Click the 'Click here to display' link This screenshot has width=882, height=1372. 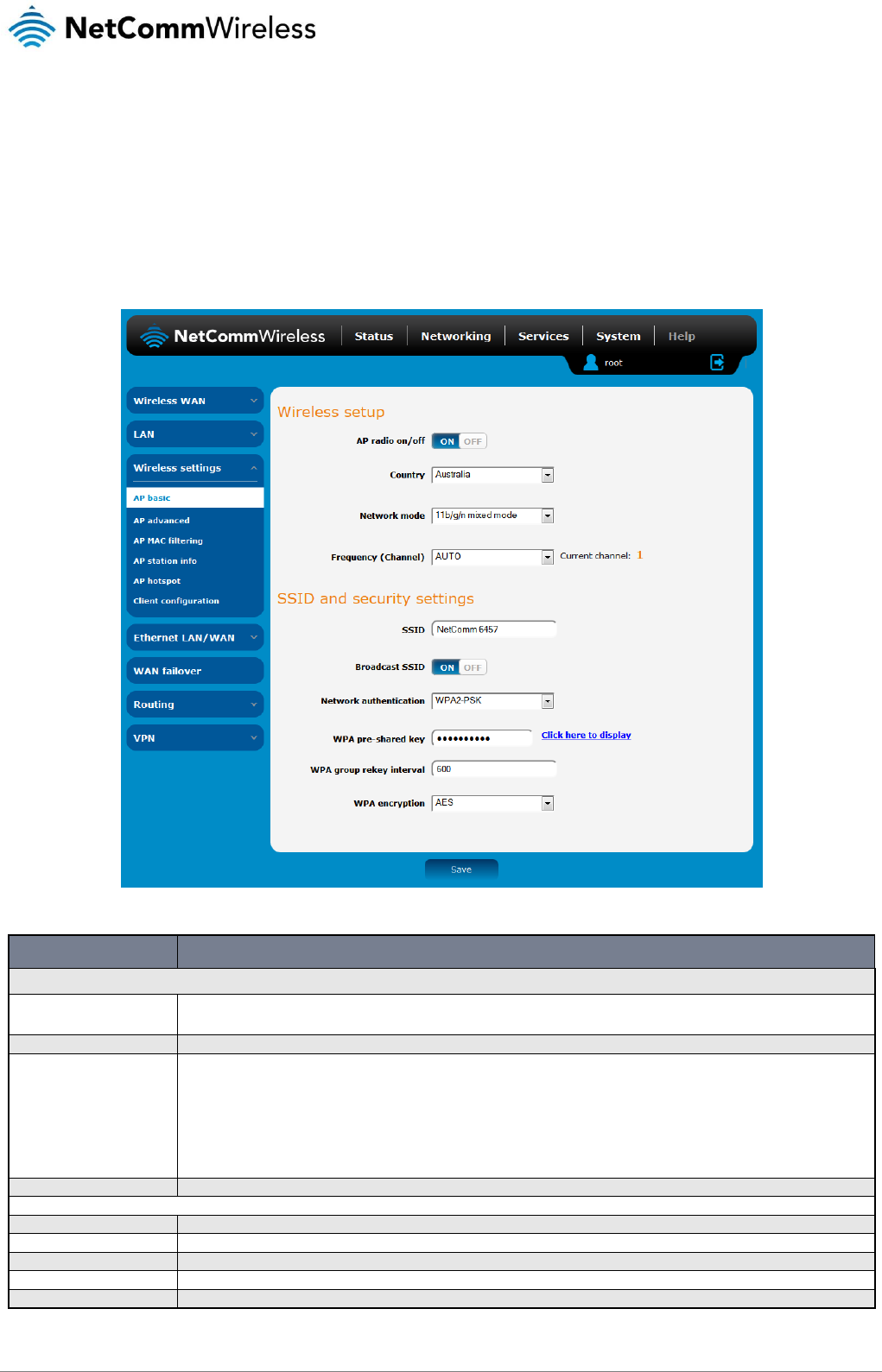click(587, 736)
